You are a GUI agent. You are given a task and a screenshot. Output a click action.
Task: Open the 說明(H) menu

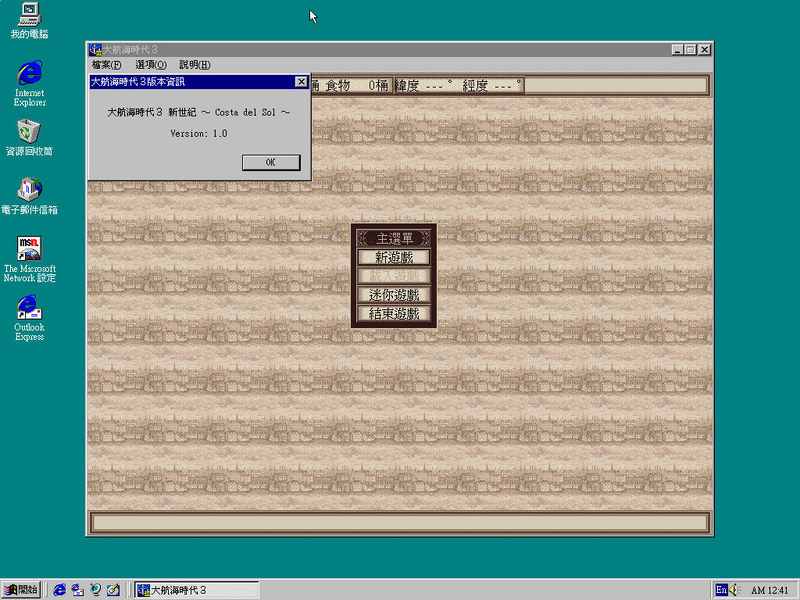click(195, 65)
